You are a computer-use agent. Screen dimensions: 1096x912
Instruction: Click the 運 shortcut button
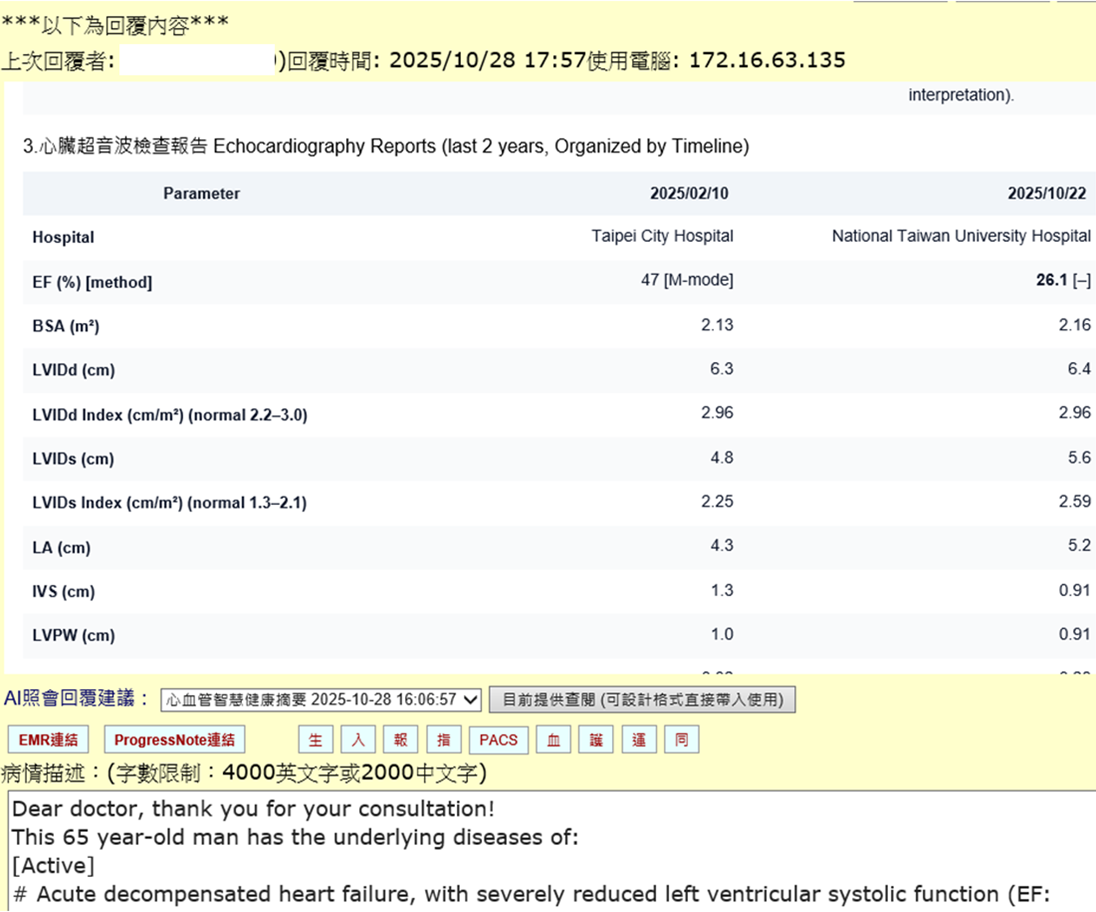tap(639, 740)
